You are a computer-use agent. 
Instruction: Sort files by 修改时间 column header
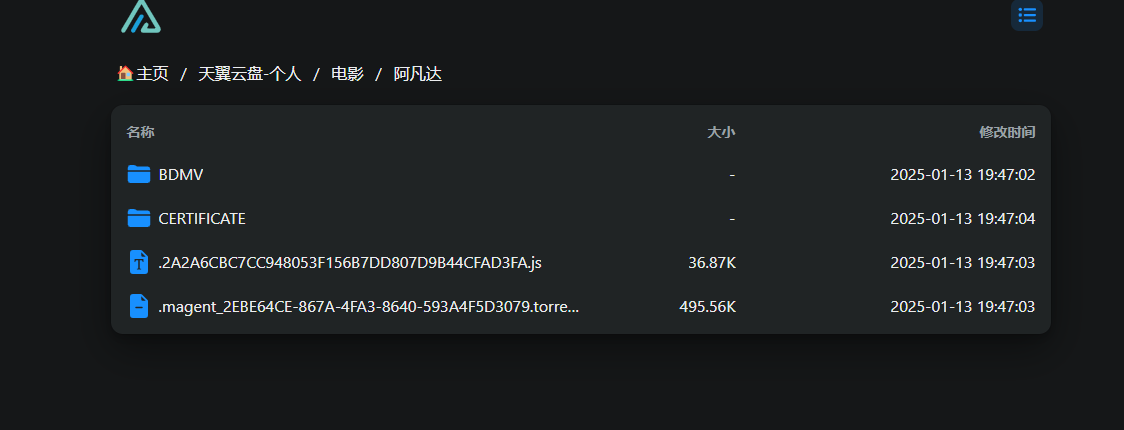click(1007, 132)
